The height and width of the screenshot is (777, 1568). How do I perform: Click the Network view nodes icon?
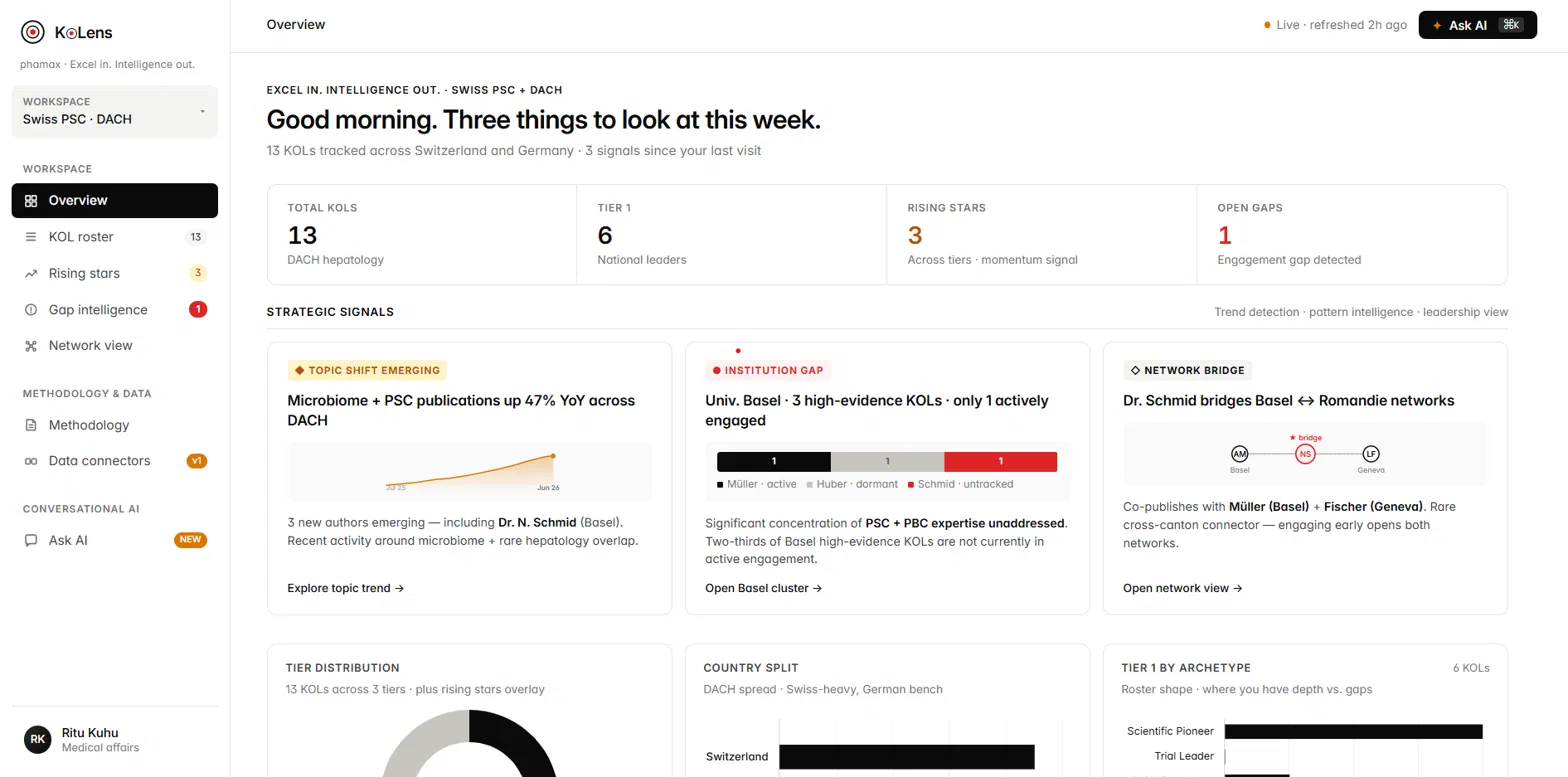(31, 346)
